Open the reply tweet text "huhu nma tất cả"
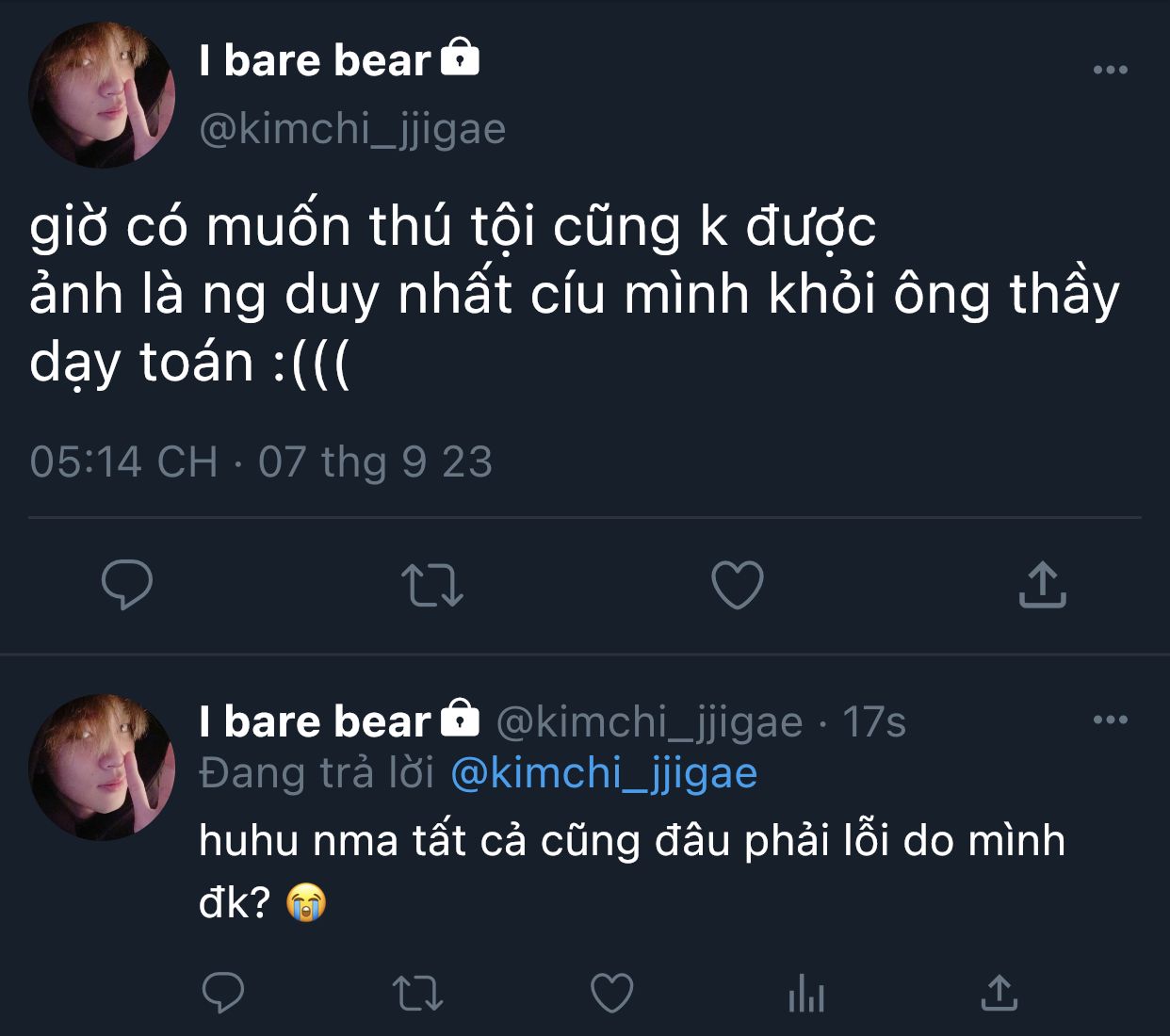The height and width of the screenshot is (1036, 1170). pos(631,841)
